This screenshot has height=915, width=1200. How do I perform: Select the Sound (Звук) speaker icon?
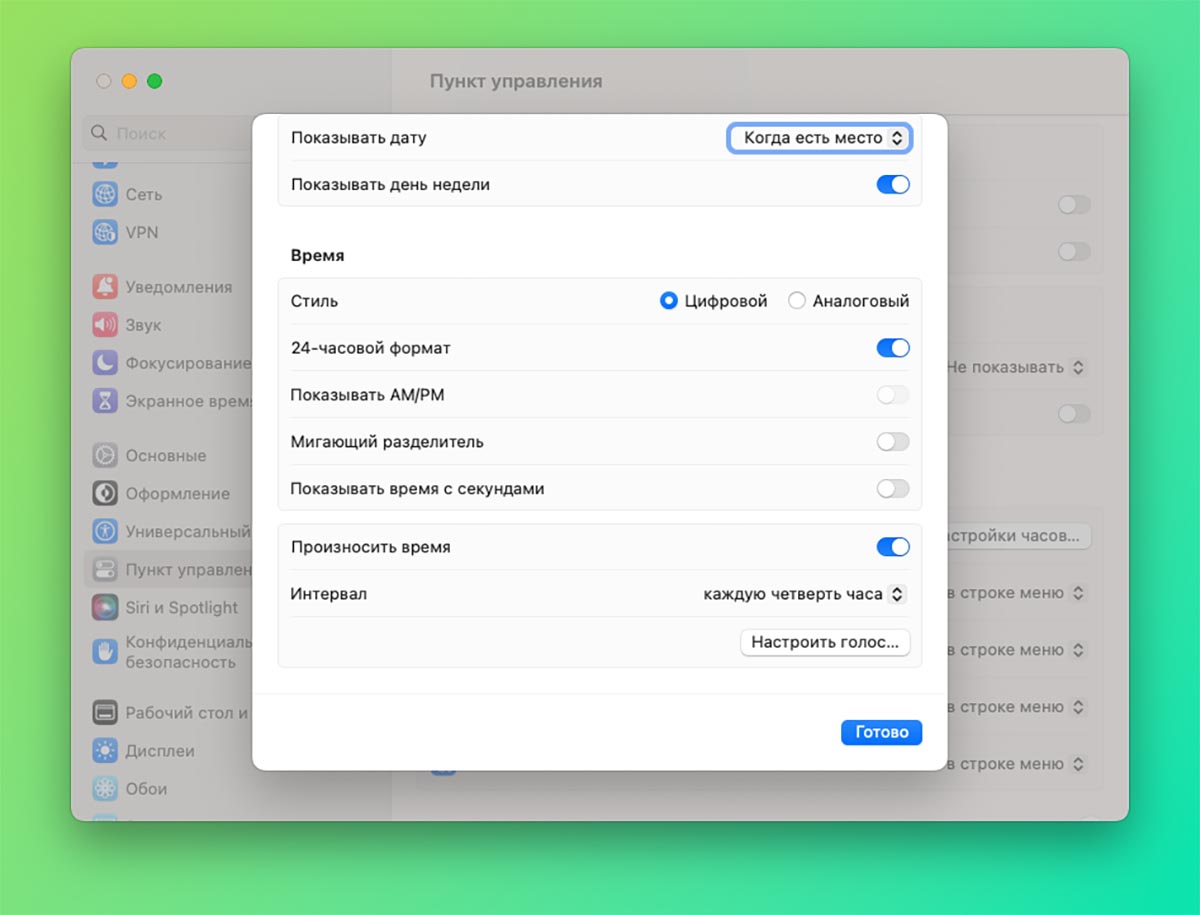point(105,325)
